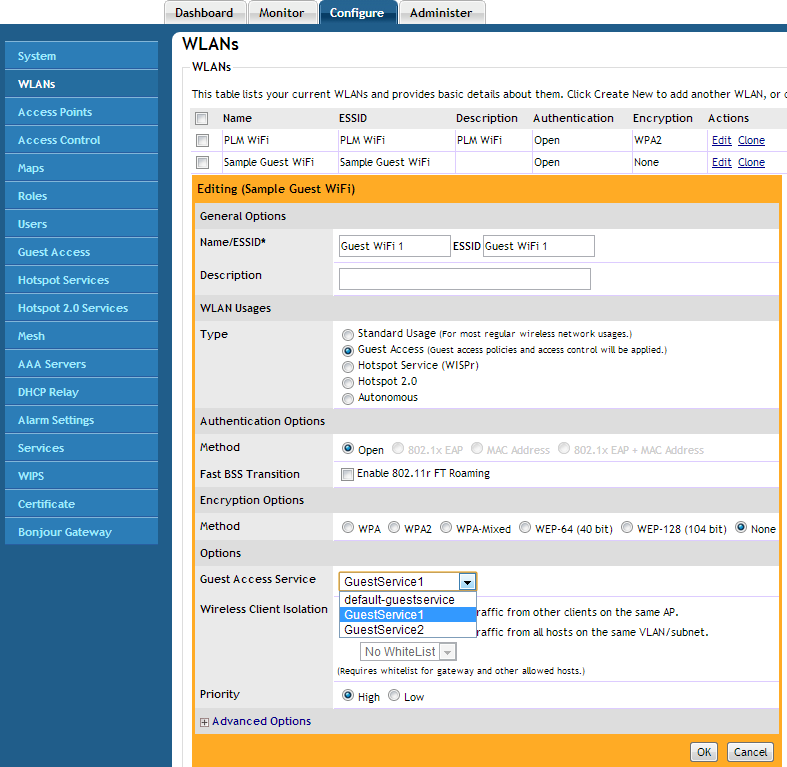Set priority to High

[x=347, y=695]
